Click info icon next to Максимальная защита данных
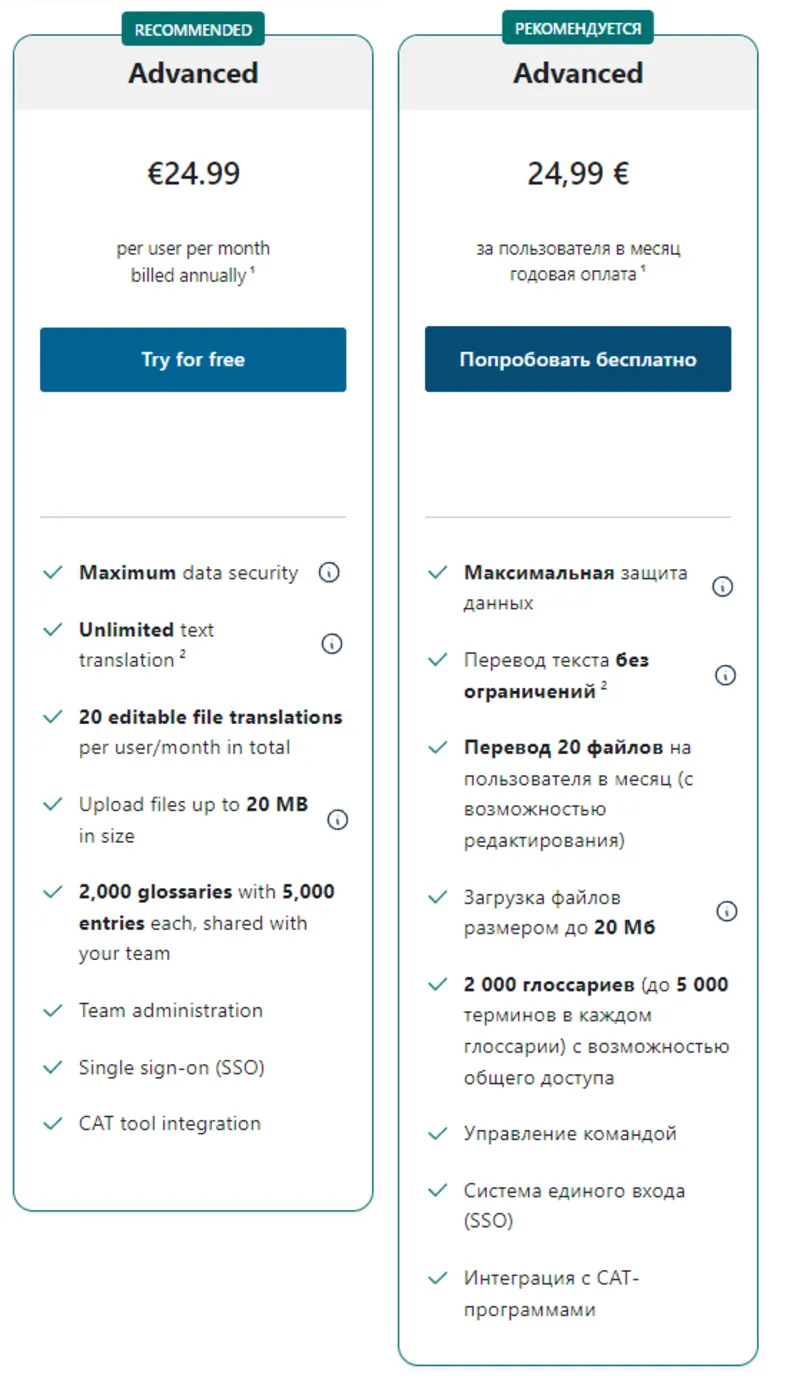This screenshot has width=800, height=1389. [x=722, y=587]
